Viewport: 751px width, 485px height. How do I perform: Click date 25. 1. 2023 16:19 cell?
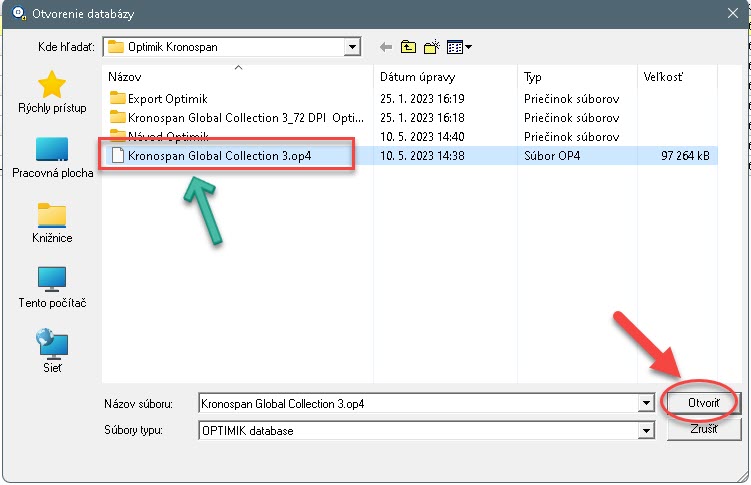click(x=422, y=99)
